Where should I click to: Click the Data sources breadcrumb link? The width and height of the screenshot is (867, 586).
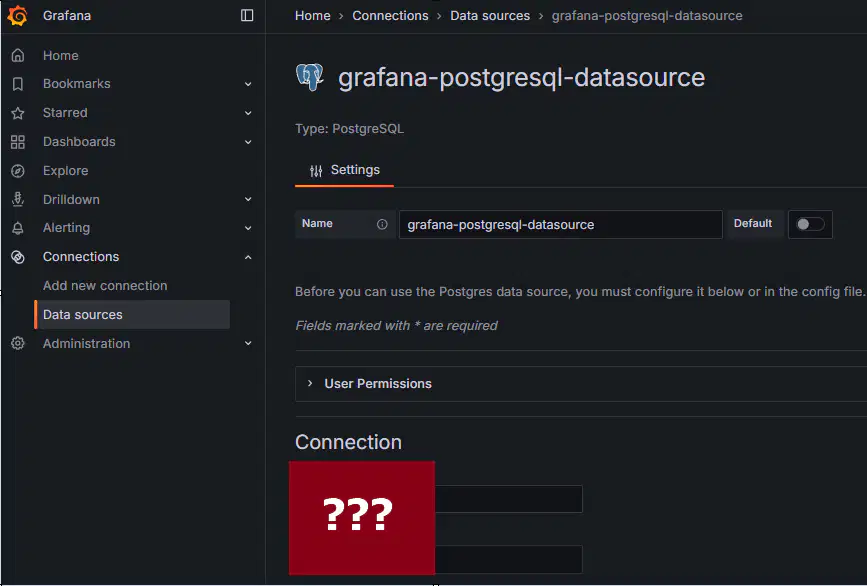pyautogui.click(x=490, y=15)
